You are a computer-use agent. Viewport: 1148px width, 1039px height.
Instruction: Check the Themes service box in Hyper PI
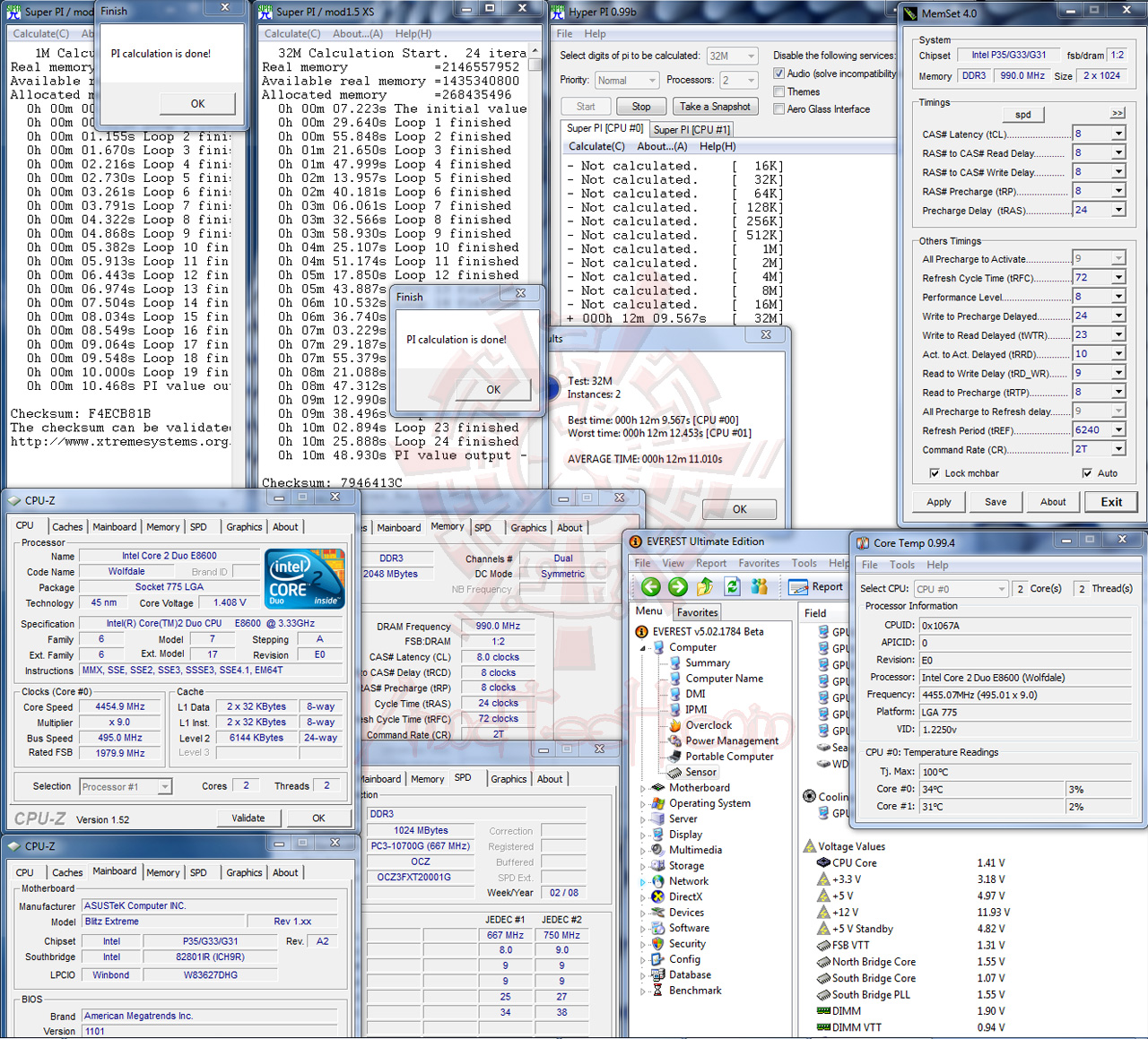(x=778, y=91)
